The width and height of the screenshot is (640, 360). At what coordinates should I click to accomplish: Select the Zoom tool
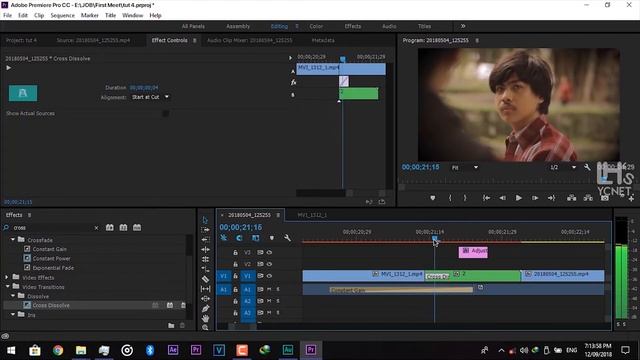click(x=205, y=327)
